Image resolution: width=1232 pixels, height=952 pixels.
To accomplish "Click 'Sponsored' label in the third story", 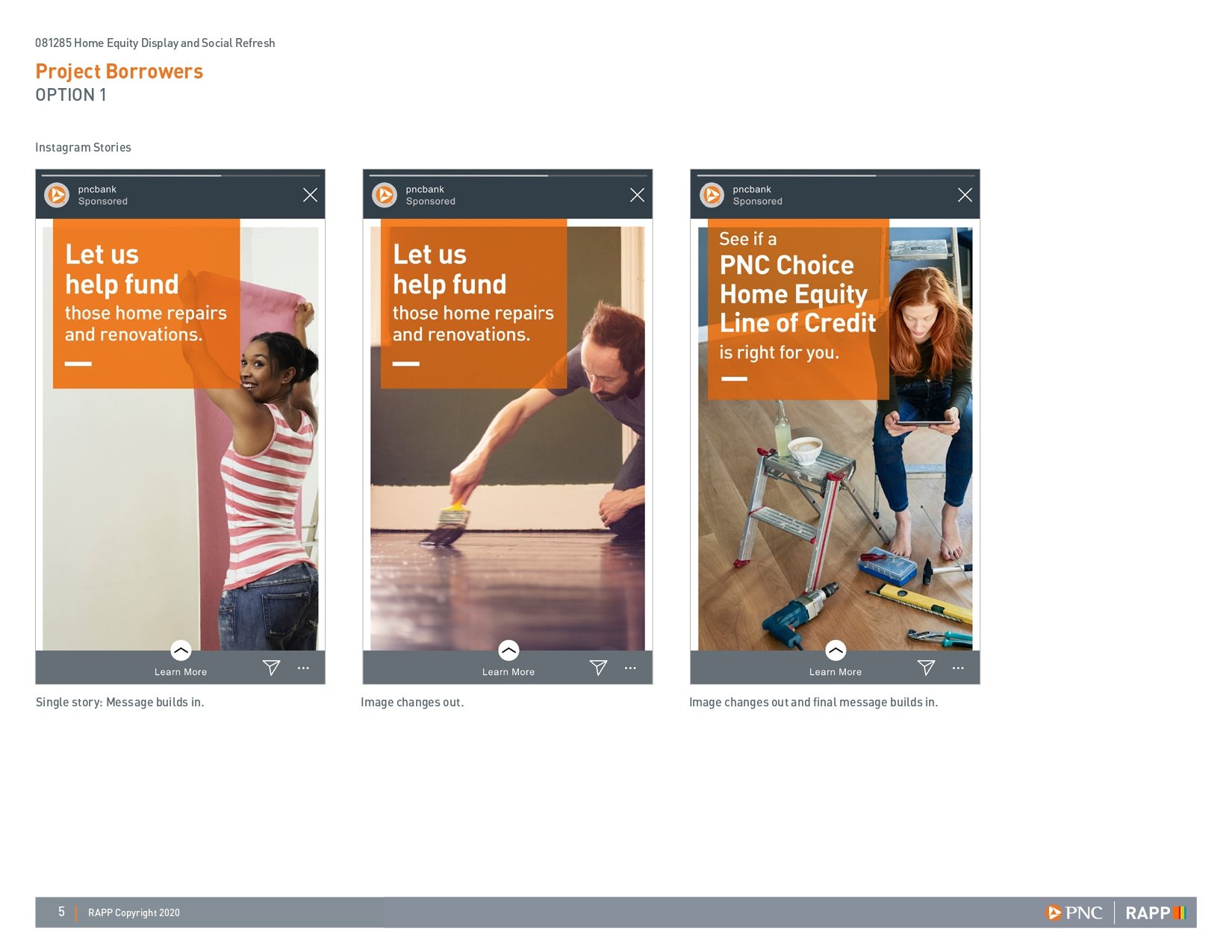I will [758, 202].
